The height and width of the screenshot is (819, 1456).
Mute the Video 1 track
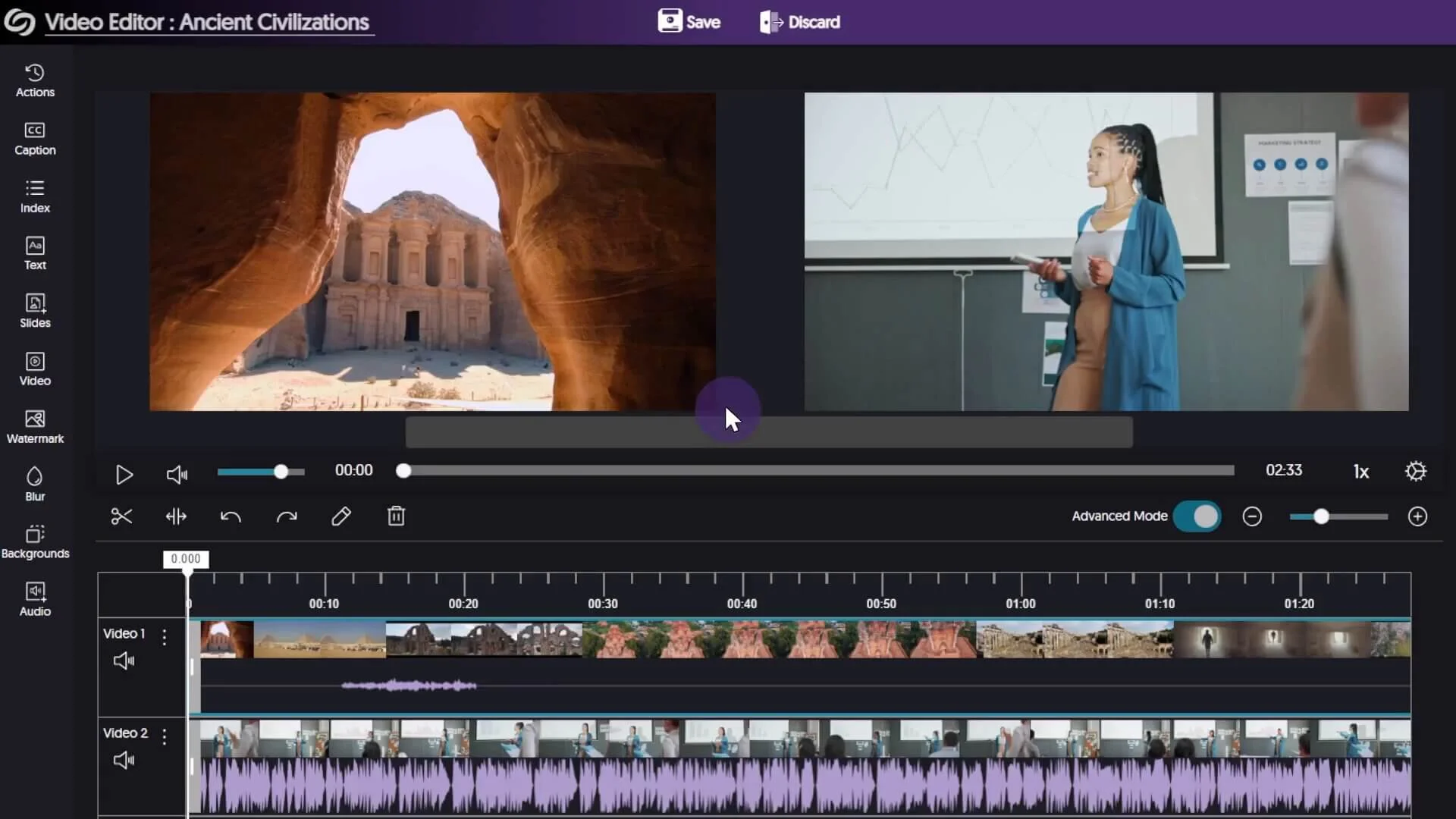tap(123, 661)
